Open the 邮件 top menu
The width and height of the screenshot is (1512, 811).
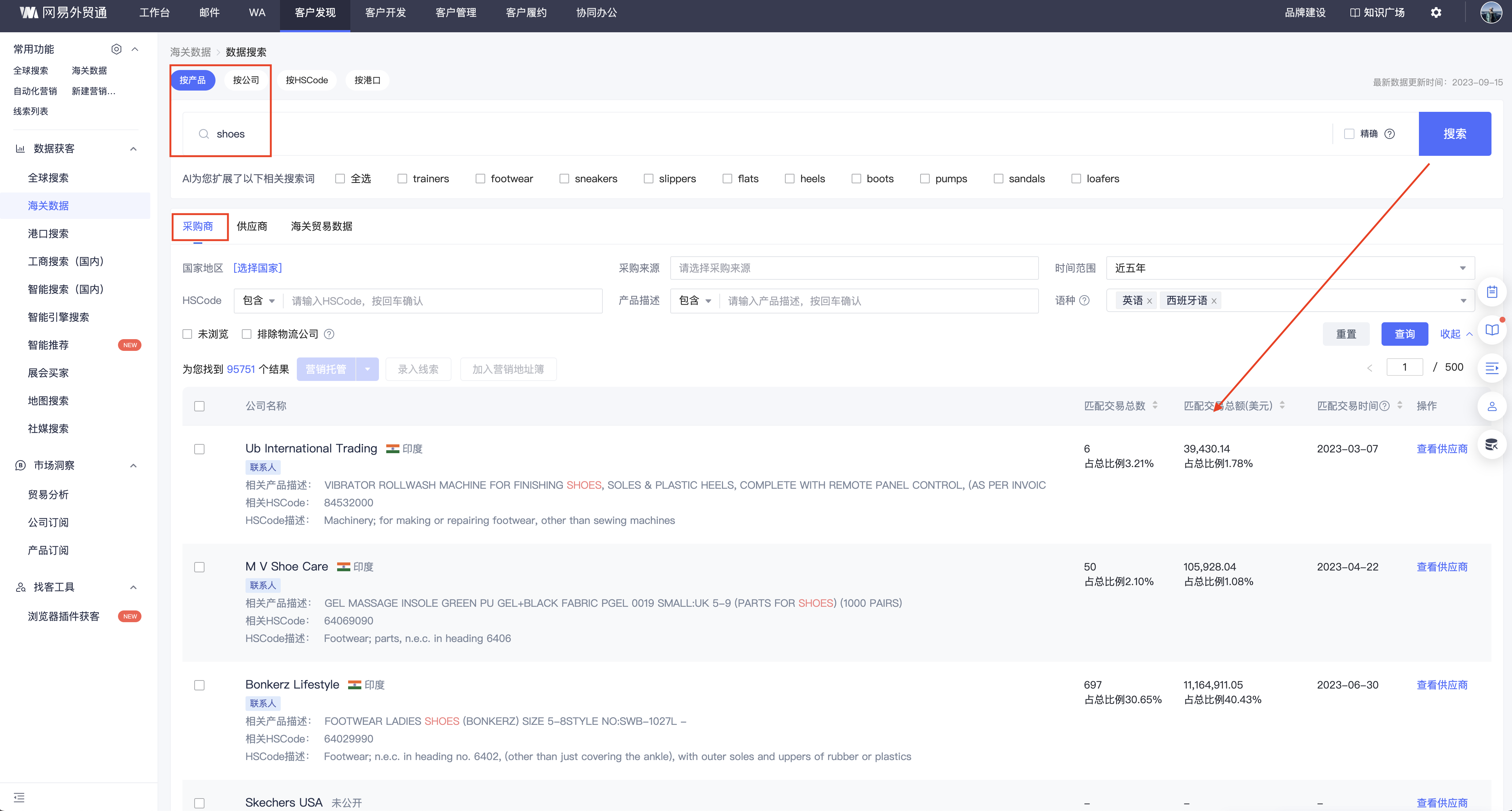[x=210, y=12]
